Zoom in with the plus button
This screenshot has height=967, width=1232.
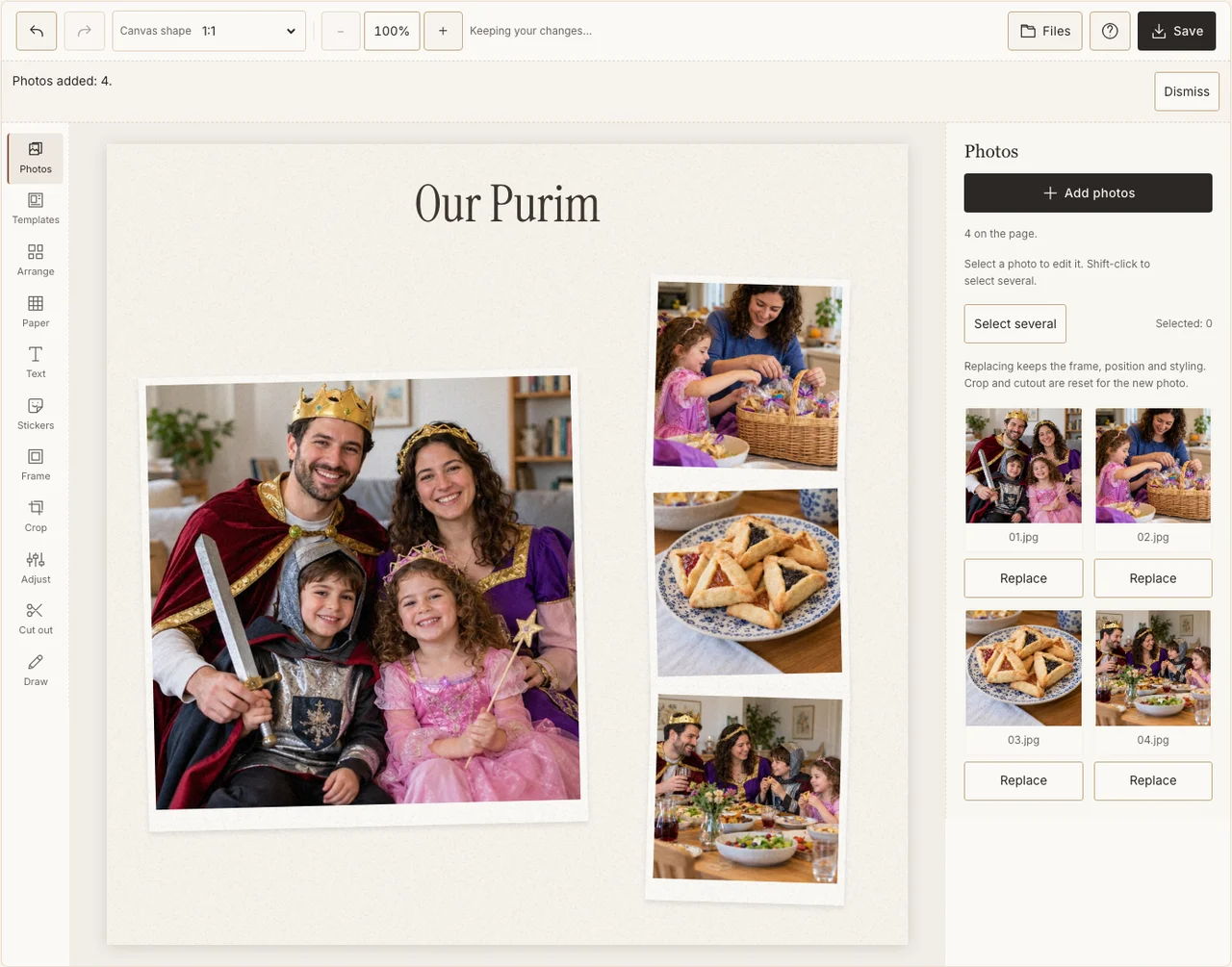[443, 31]
